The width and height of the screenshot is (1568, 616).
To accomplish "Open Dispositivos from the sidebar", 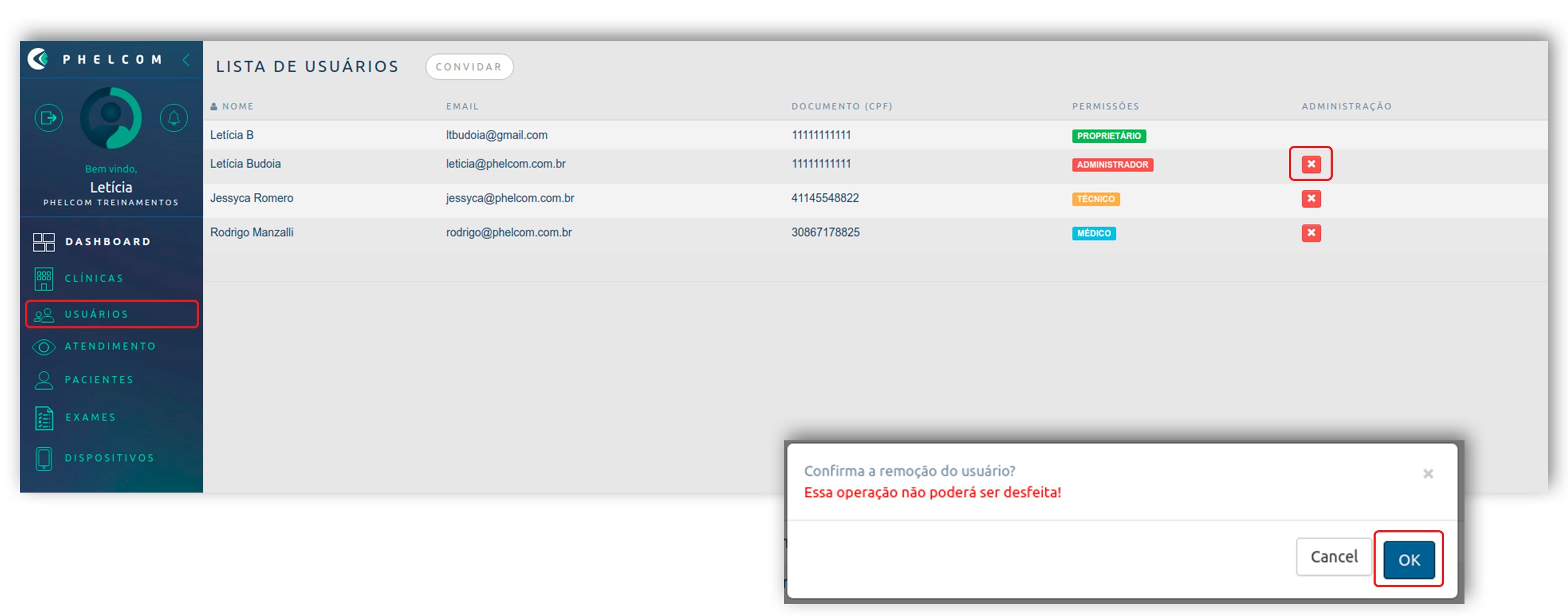I will click(x=110, y=458).
